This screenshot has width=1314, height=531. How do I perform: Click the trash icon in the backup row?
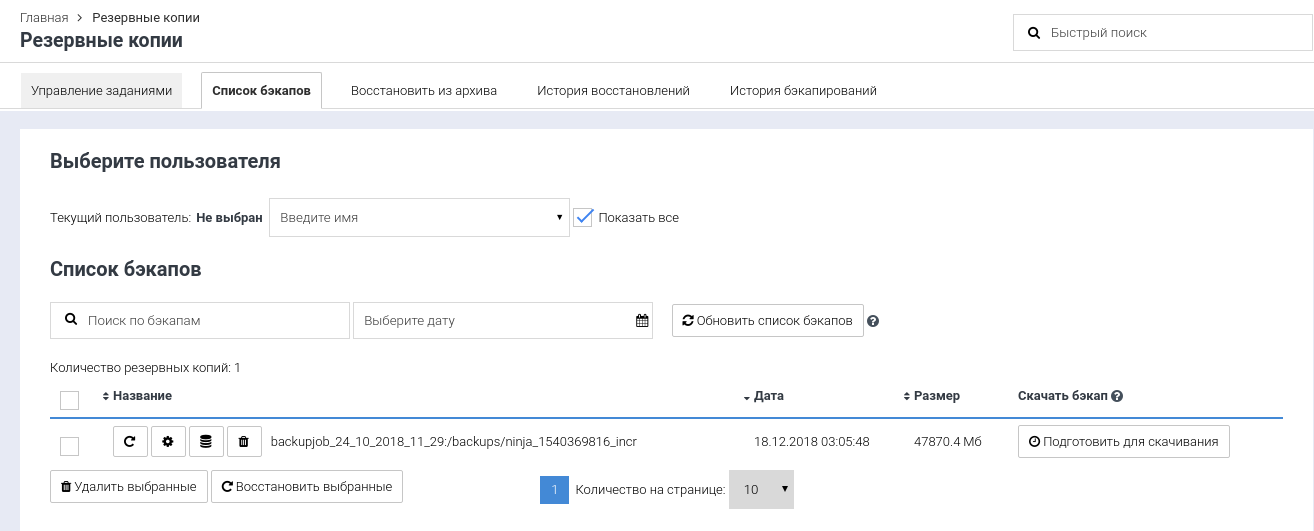[x=244, y=441]
